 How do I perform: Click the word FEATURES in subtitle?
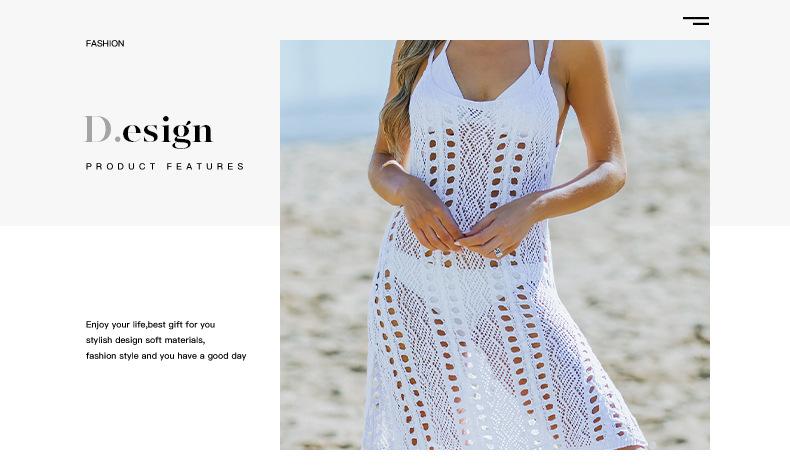(x=205, y=166)
